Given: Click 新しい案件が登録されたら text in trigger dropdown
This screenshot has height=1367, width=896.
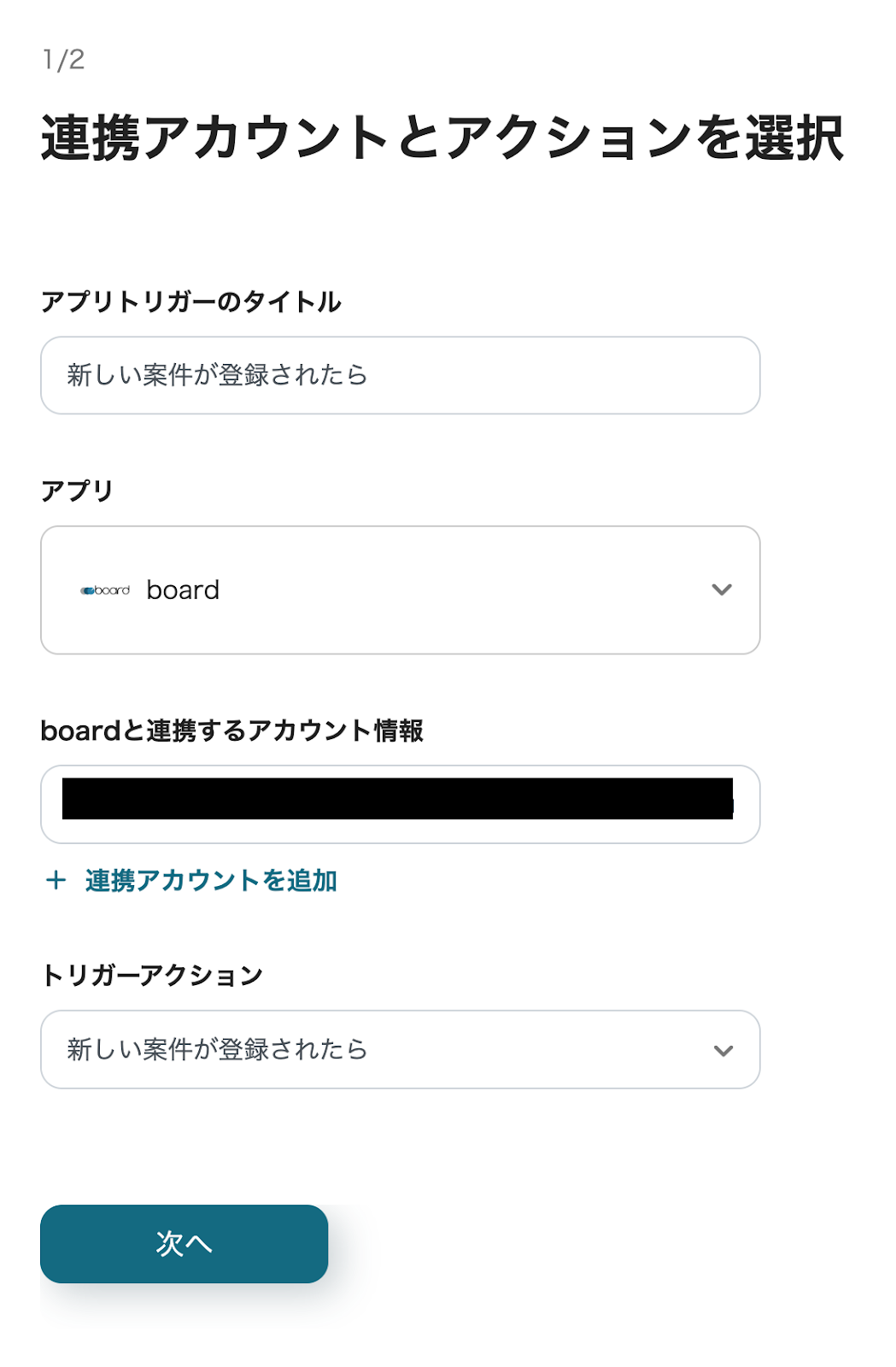Looking at the screenshot, I should pos(217,1049).
